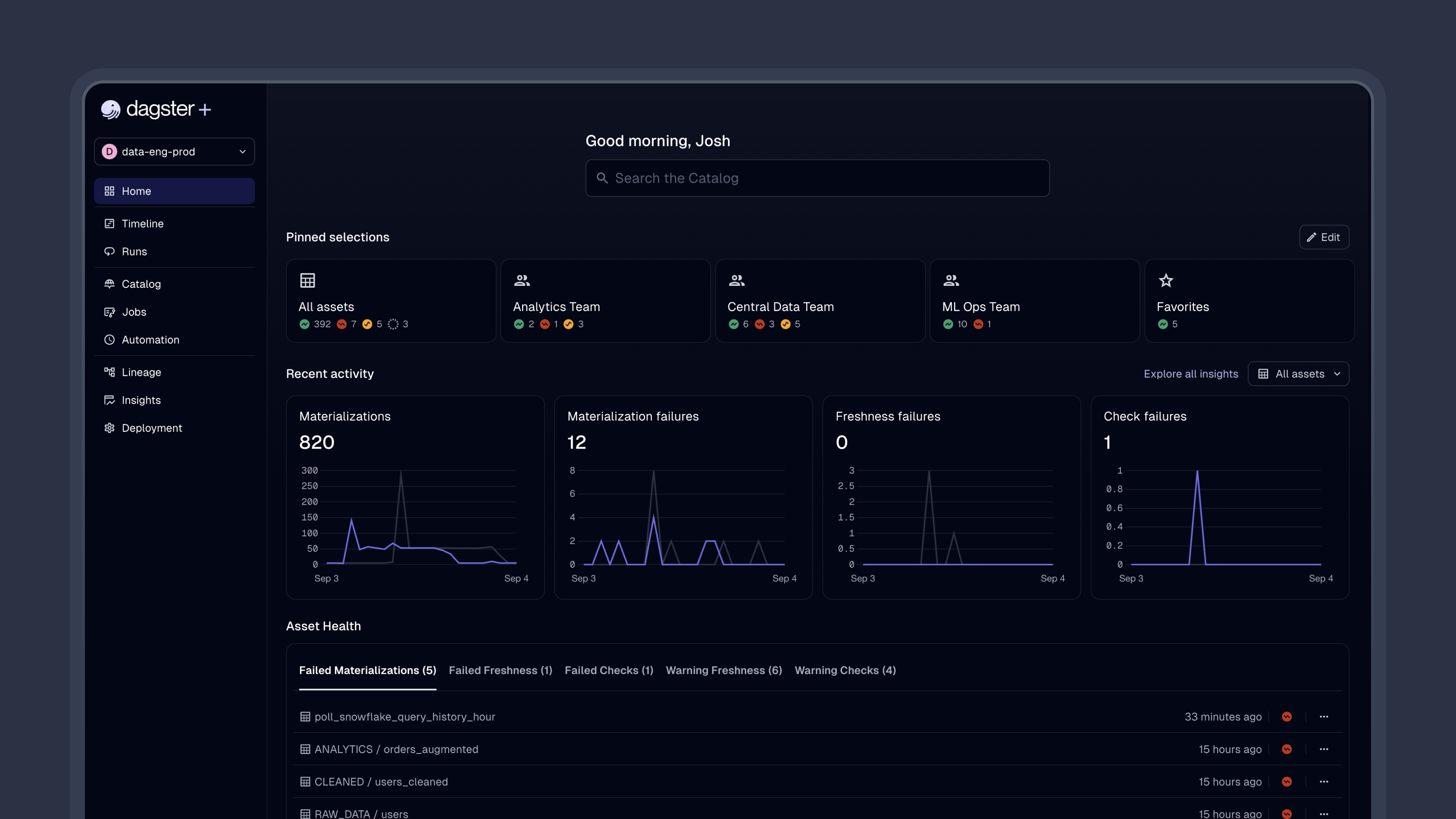1456x819 pixels.
Task: Click the people icon on Central Data Team card
Action: [x=736, y=280]
